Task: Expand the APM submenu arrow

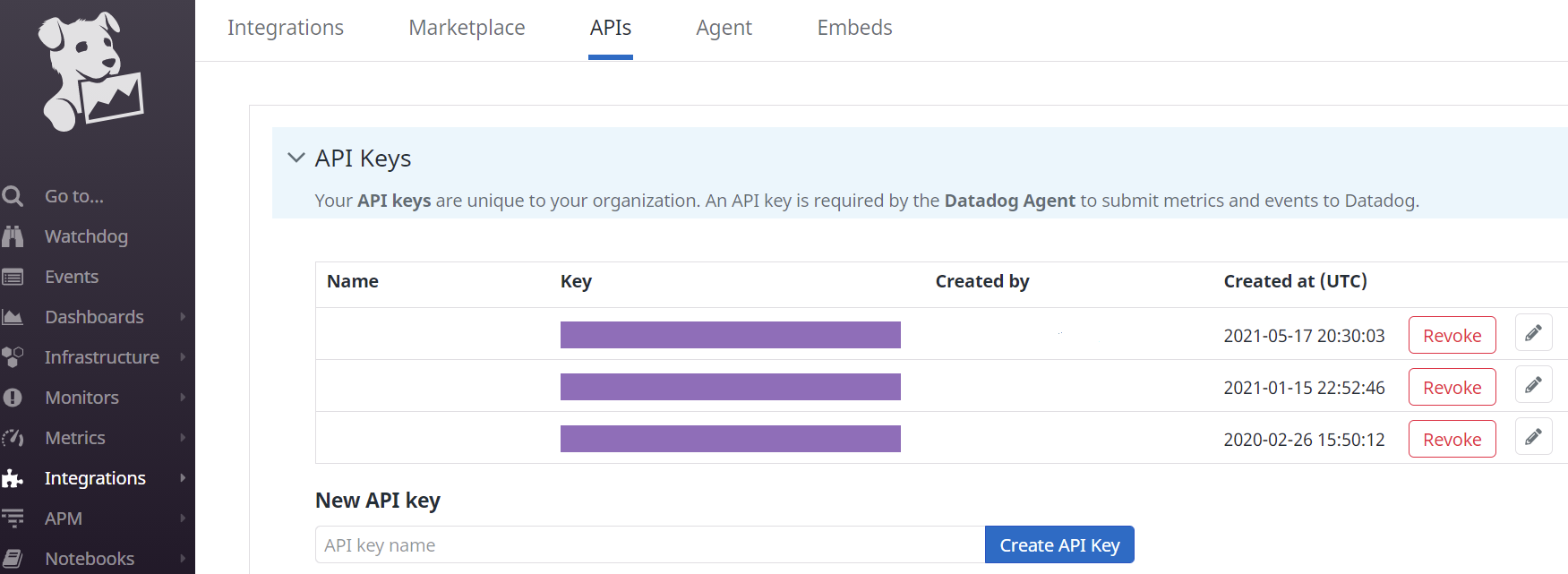Action: coord(183,518)
